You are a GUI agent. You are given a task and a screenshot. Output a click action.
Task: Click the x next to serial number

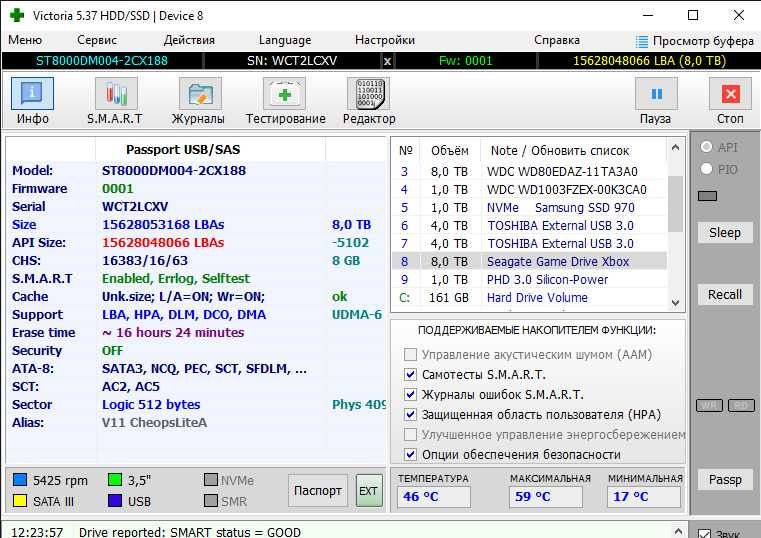(x=387, y=61)
